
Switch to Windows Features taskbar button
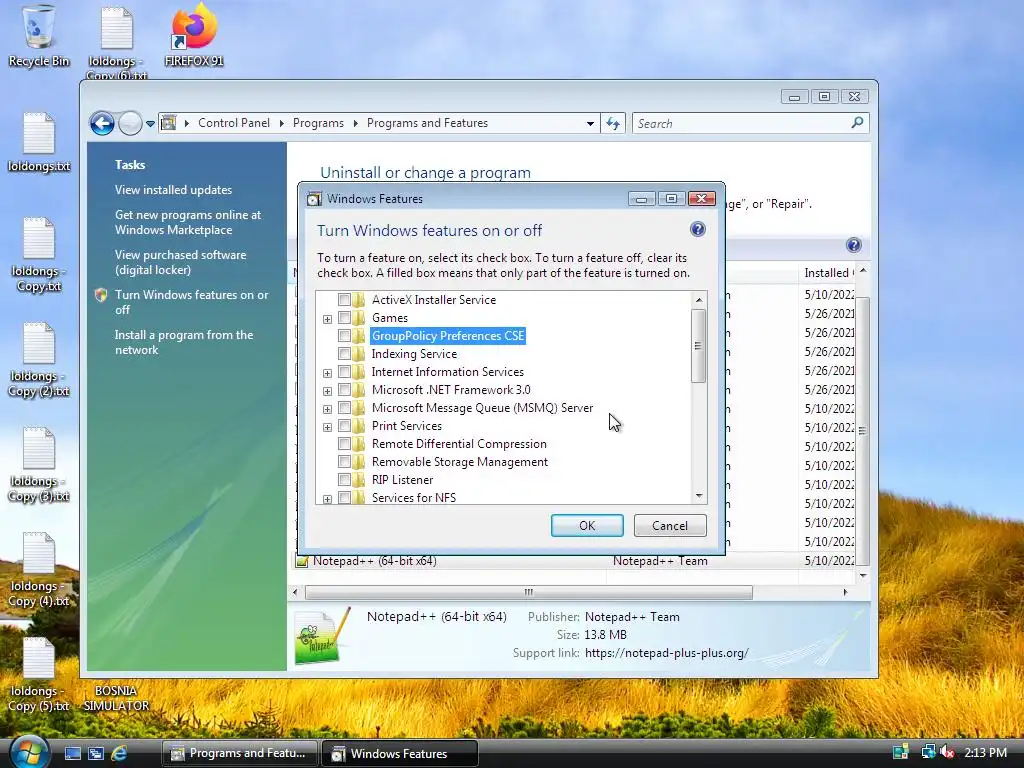pos(400,753)
